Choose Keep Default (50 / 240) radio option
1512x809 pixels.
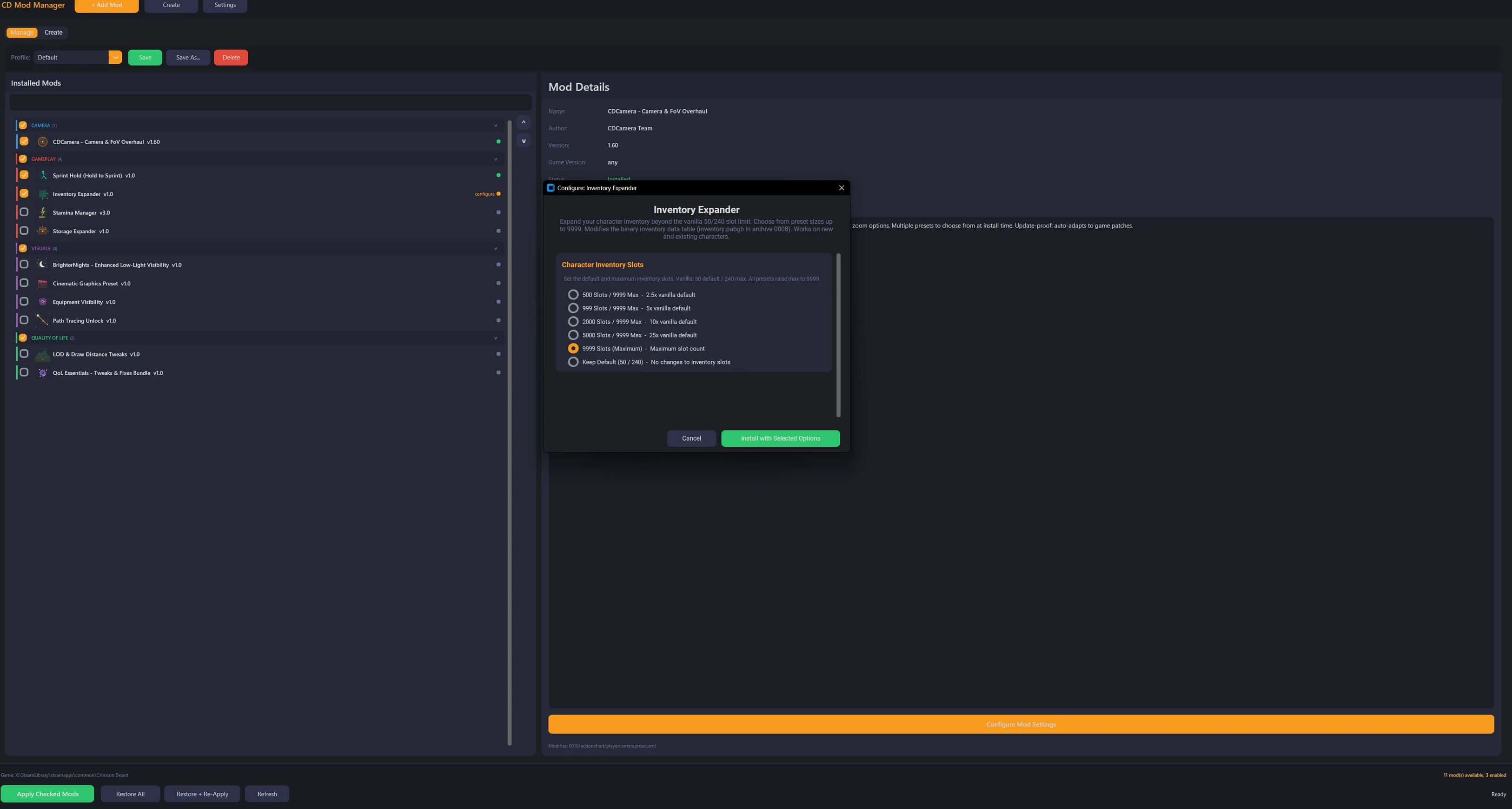(573, 362)
